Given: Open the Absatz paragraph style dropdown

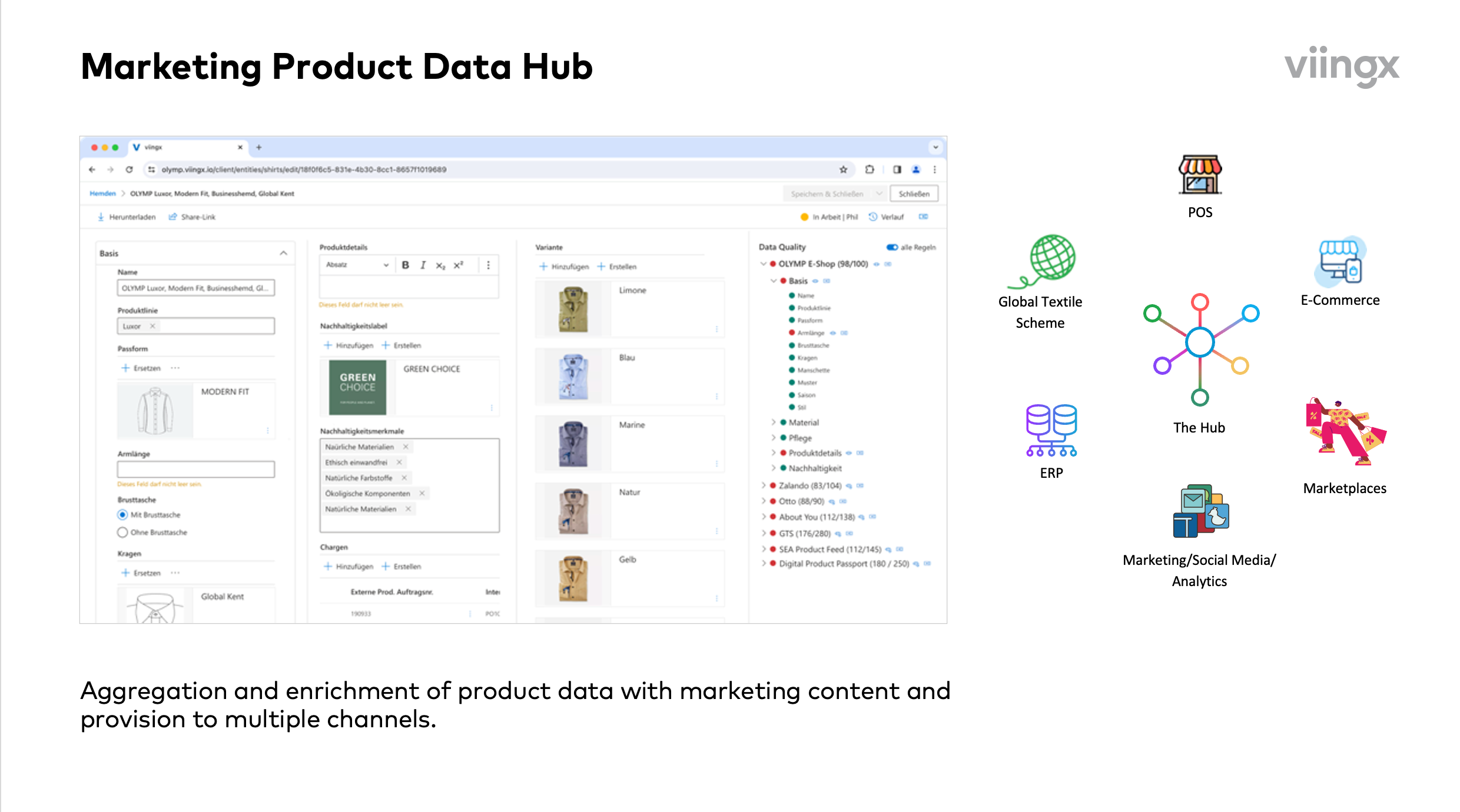Looking at the screenshot, I should click(359, 265).
